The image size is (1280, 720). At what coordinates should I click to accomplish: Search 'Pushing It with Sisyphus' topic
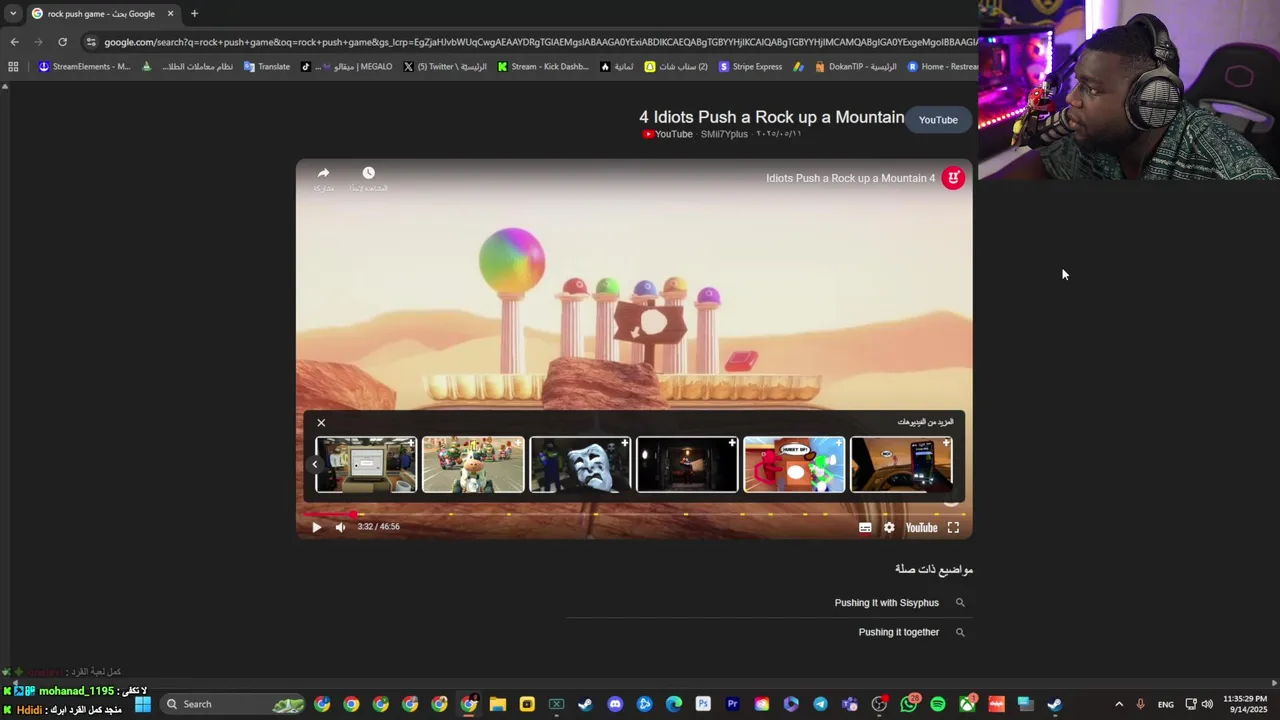point(887,603)
